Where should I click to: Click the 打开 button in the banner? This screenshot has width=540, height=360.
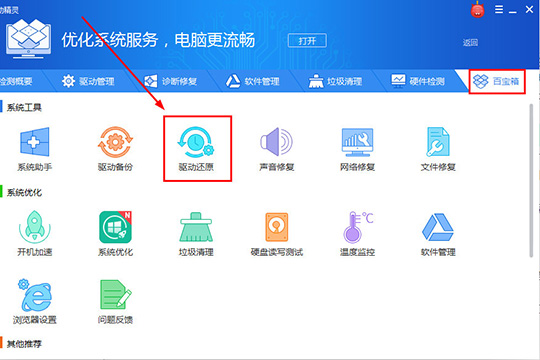(307, 41)
